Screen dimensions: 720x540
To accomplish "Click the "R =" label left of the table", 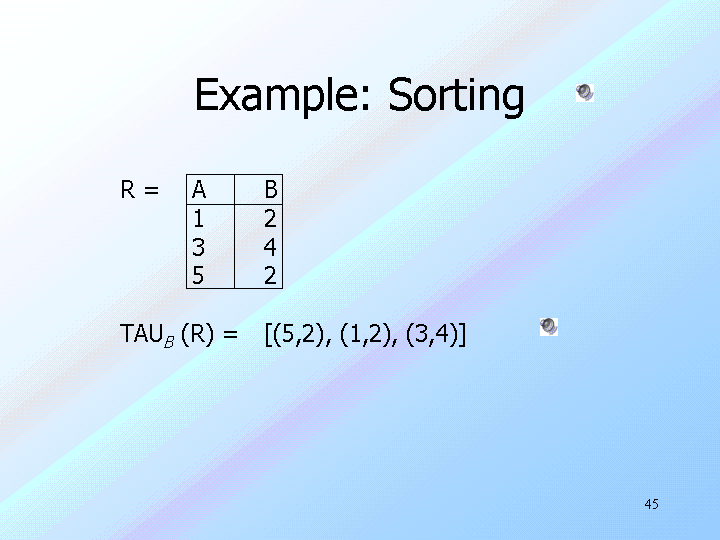I will coord(139,188).
